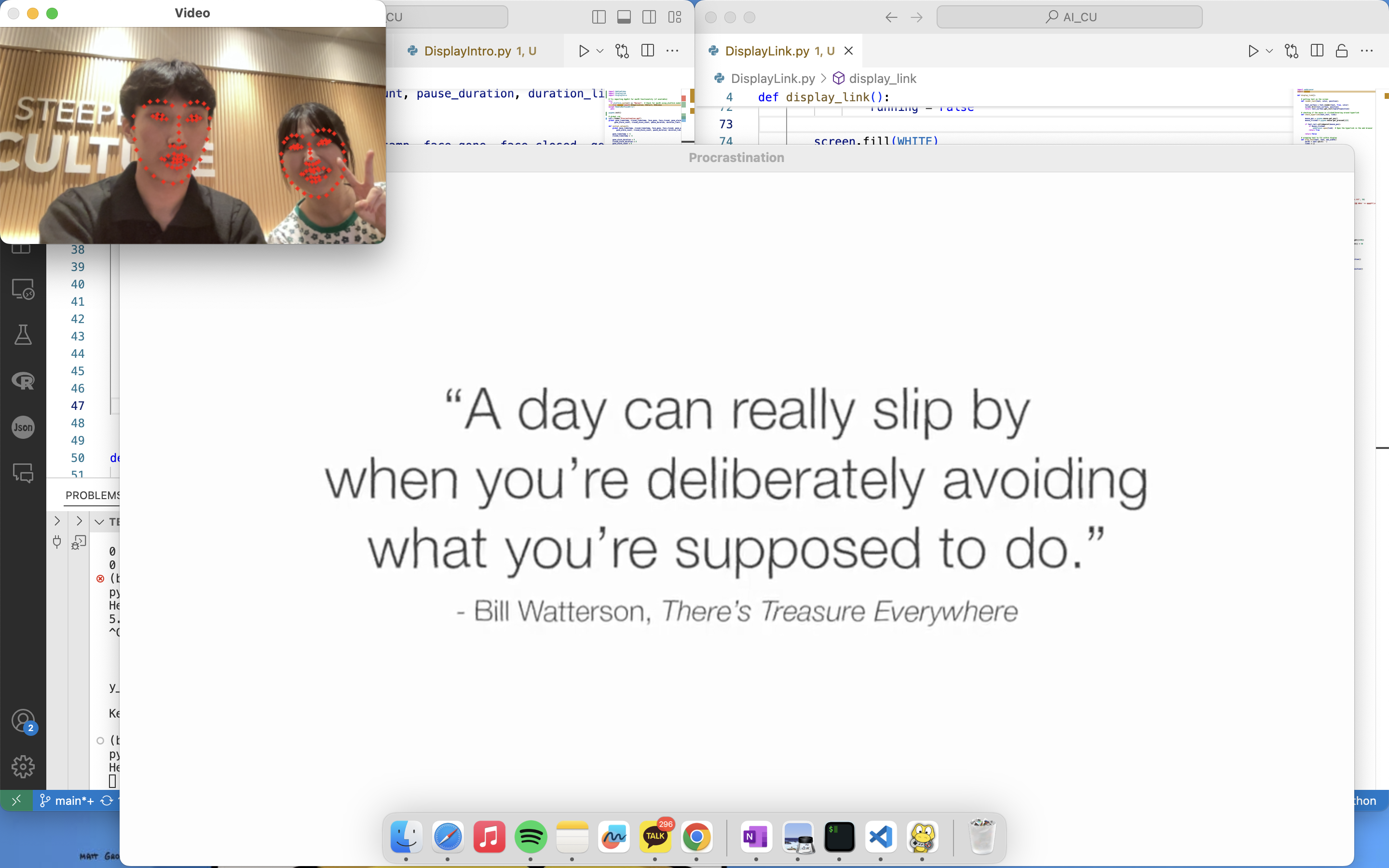
Task: Launch Spotify from the dock
Action: [x=531, y=837]
